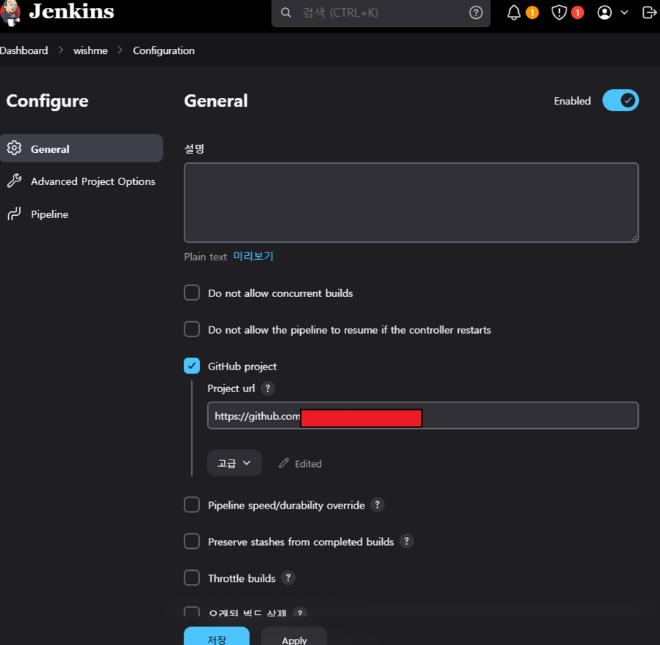Click the orange notification count badge
Viewport: 660px width, 645px height.
point(532,13)
